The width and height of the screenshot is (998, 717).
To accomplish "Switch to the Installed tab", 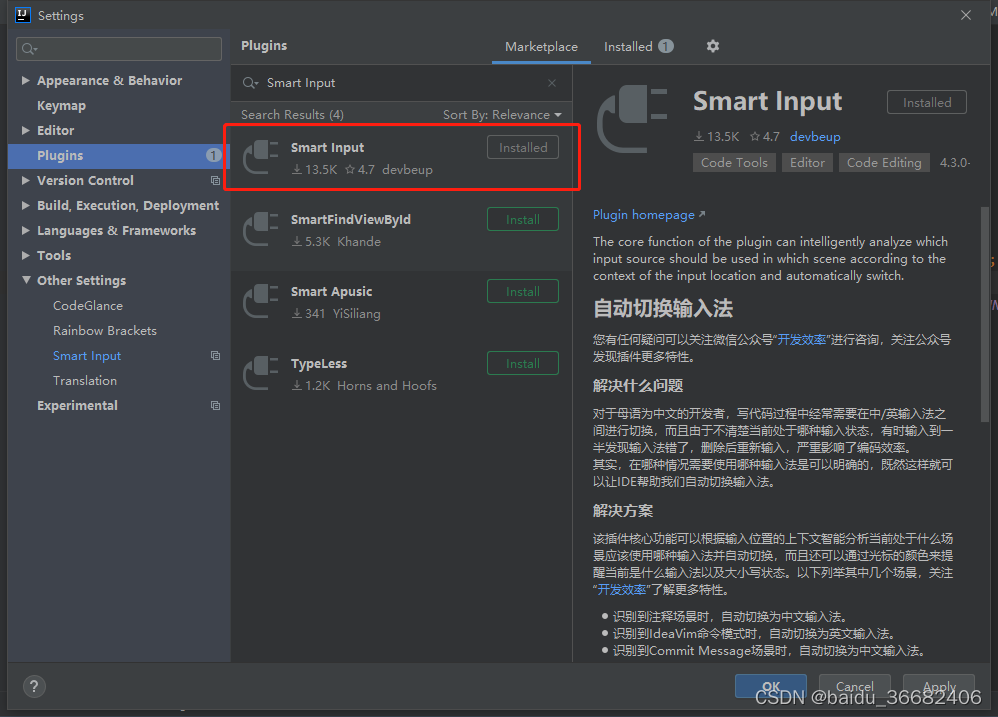I will pyautogui.click(x=630, y=46).
